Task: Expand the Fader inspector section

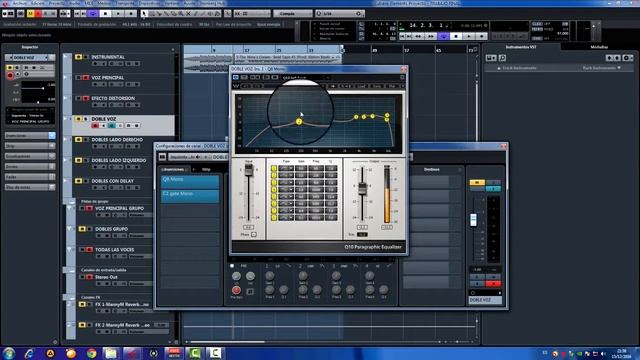Action: coord(30,177)
